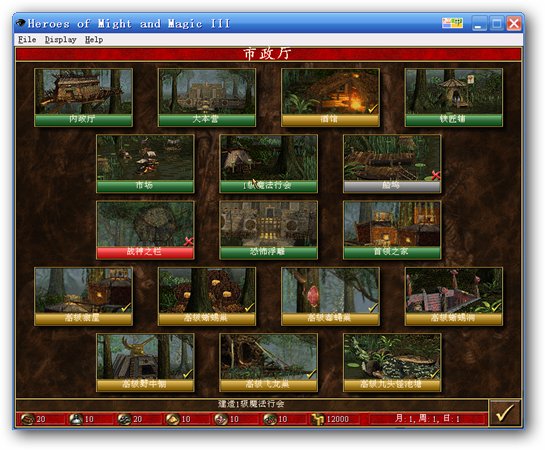Screen dimensions: 545x450
Task: Select the 内政厅 town hall building
Action: click(83, 98)
